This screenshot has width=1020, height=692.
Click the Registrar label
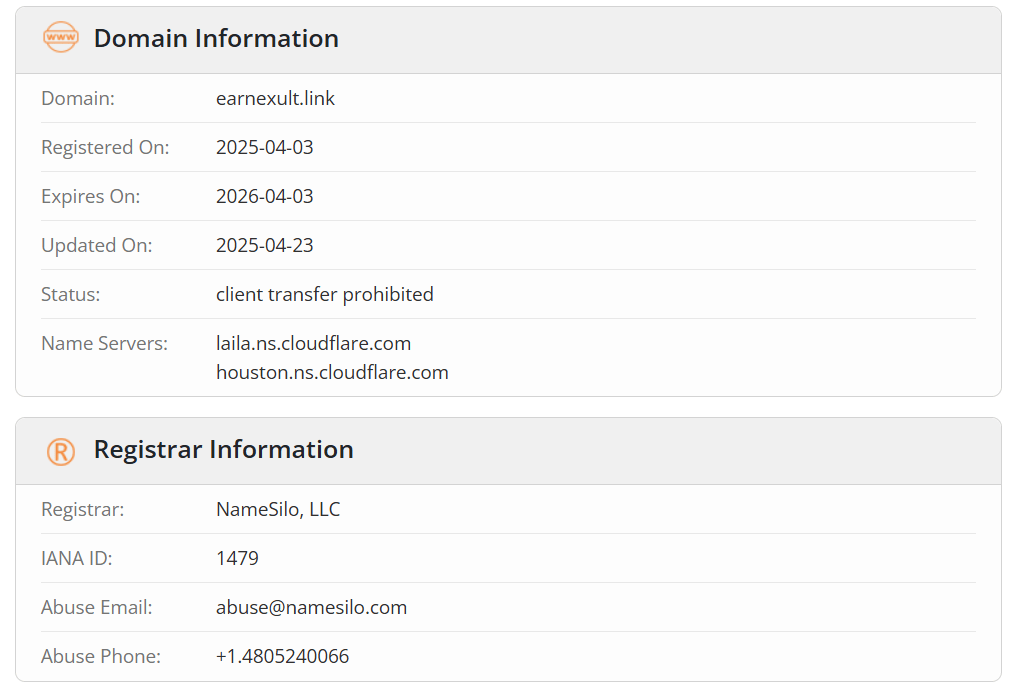(83, 509)
